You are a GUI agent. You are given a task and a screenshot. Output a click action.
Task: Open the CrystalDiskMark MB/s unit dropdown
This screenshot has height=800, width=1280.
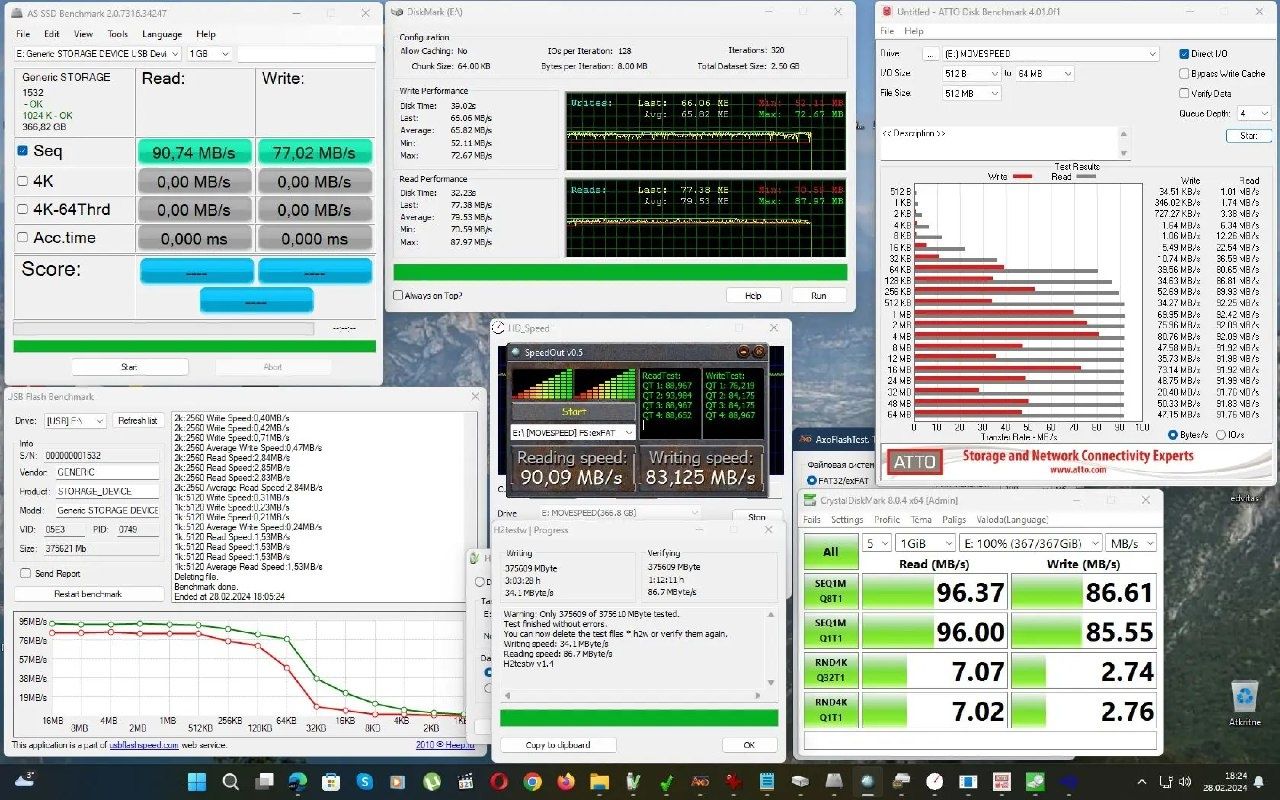tap(1132, 543)
